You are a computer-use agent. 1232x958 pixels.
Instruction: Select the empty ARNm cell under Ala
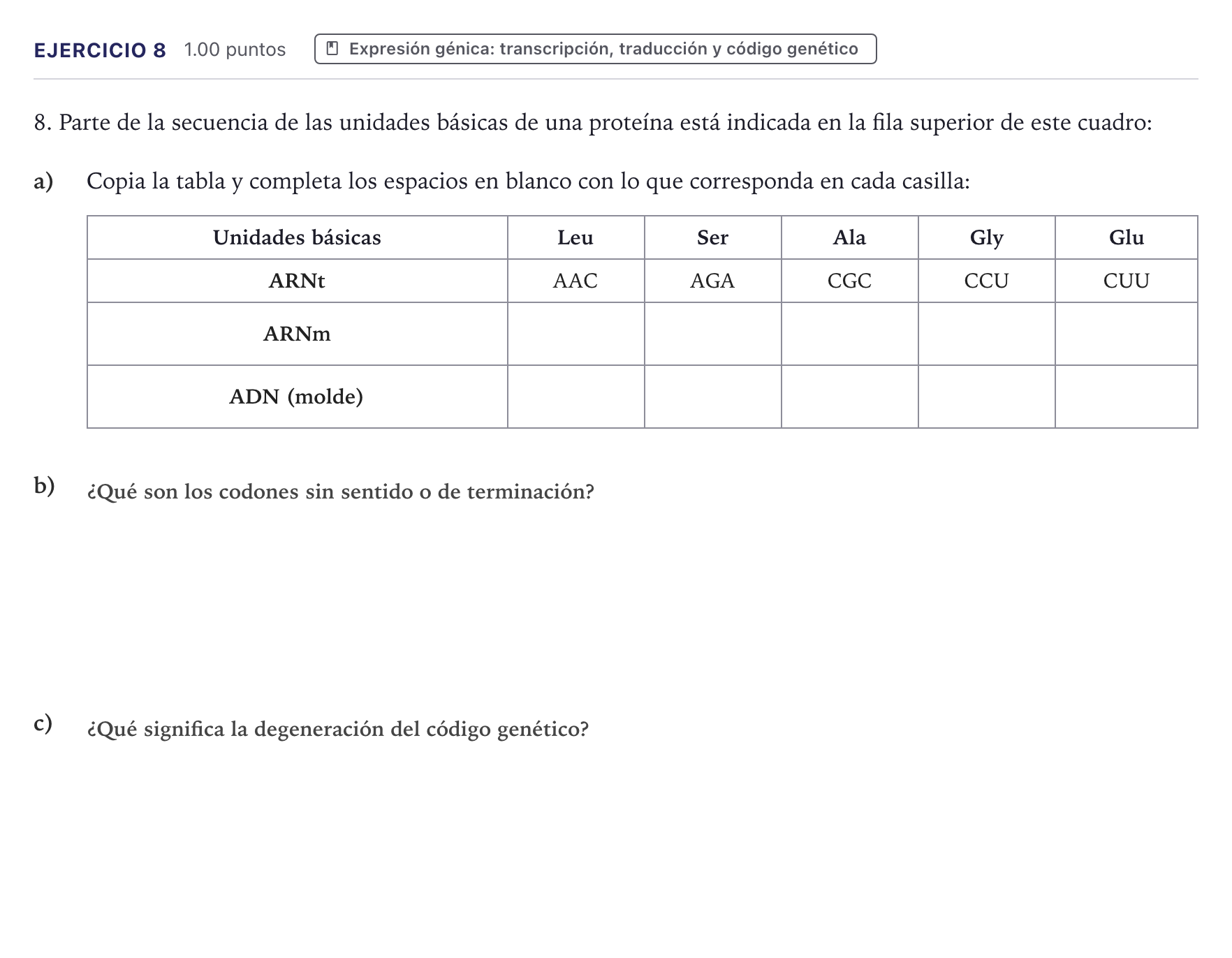(x=849, y=334)
